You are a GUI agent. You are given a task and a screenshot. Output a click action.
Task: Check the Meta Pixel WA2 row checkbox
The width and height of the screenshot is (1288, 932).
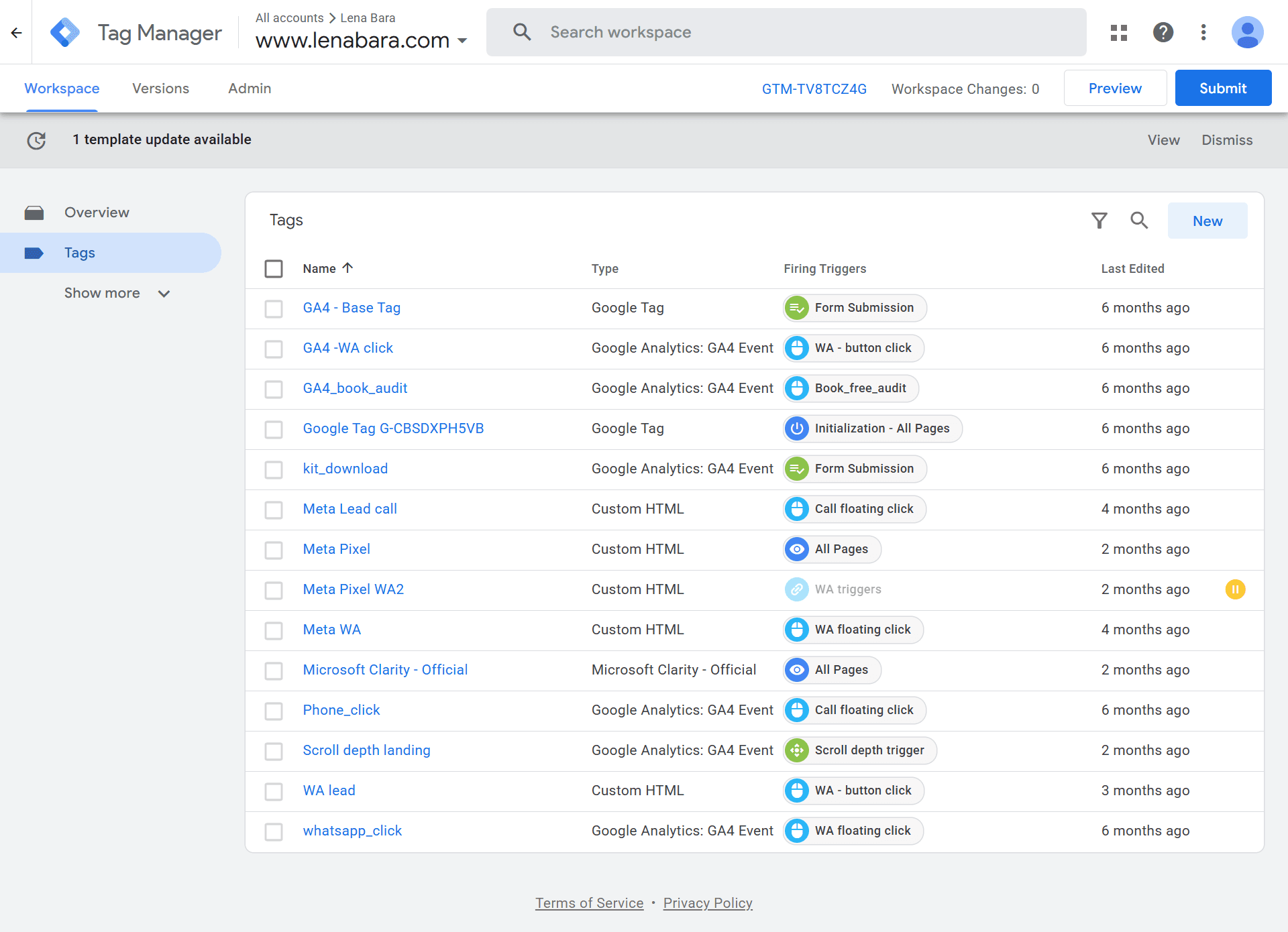point(274,590)
